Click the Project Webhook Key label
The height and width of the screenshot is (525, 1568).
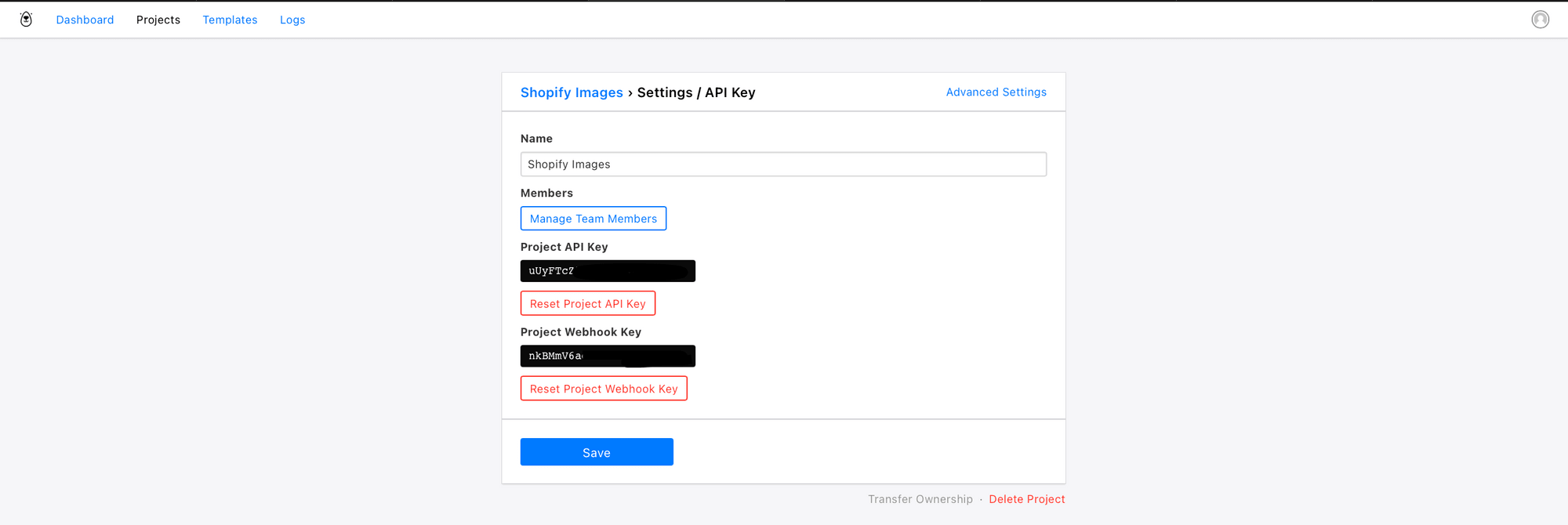coord(581,332)
